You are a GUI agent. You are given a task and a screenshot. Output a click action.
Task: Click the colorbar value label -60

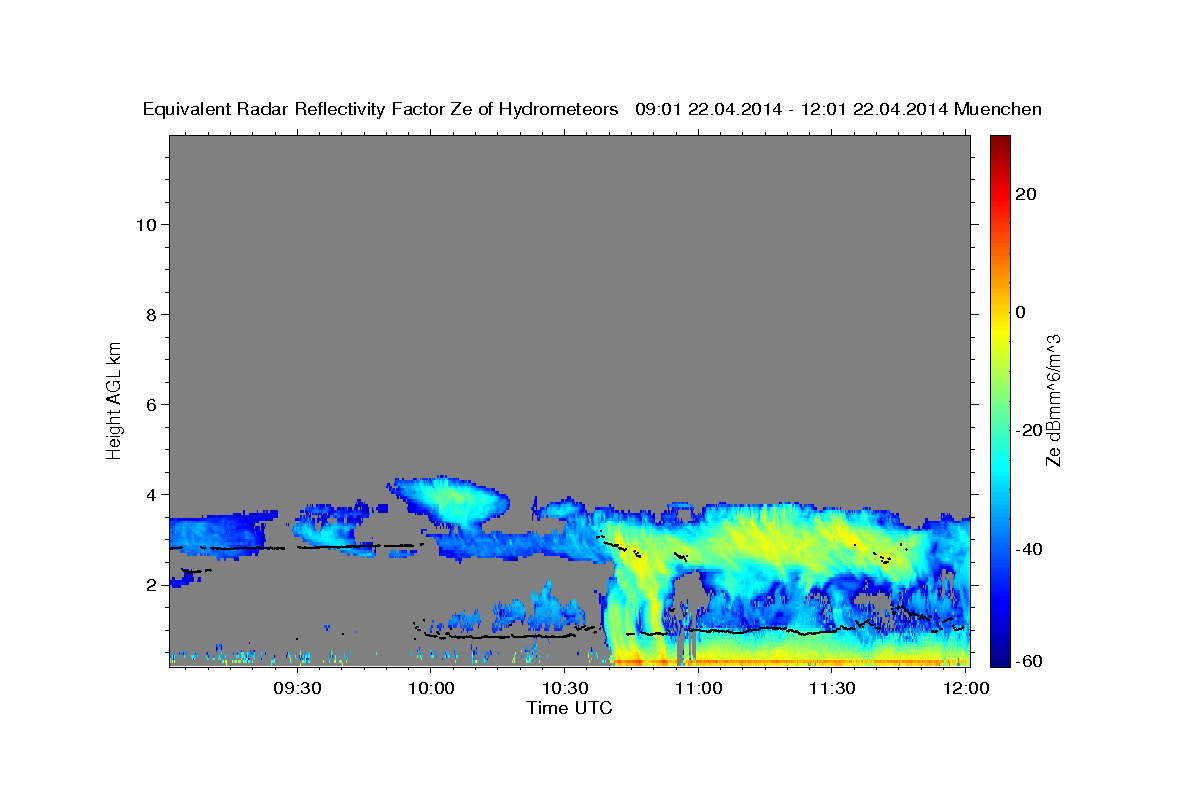pyautogui.click(x=1031, y=661)
